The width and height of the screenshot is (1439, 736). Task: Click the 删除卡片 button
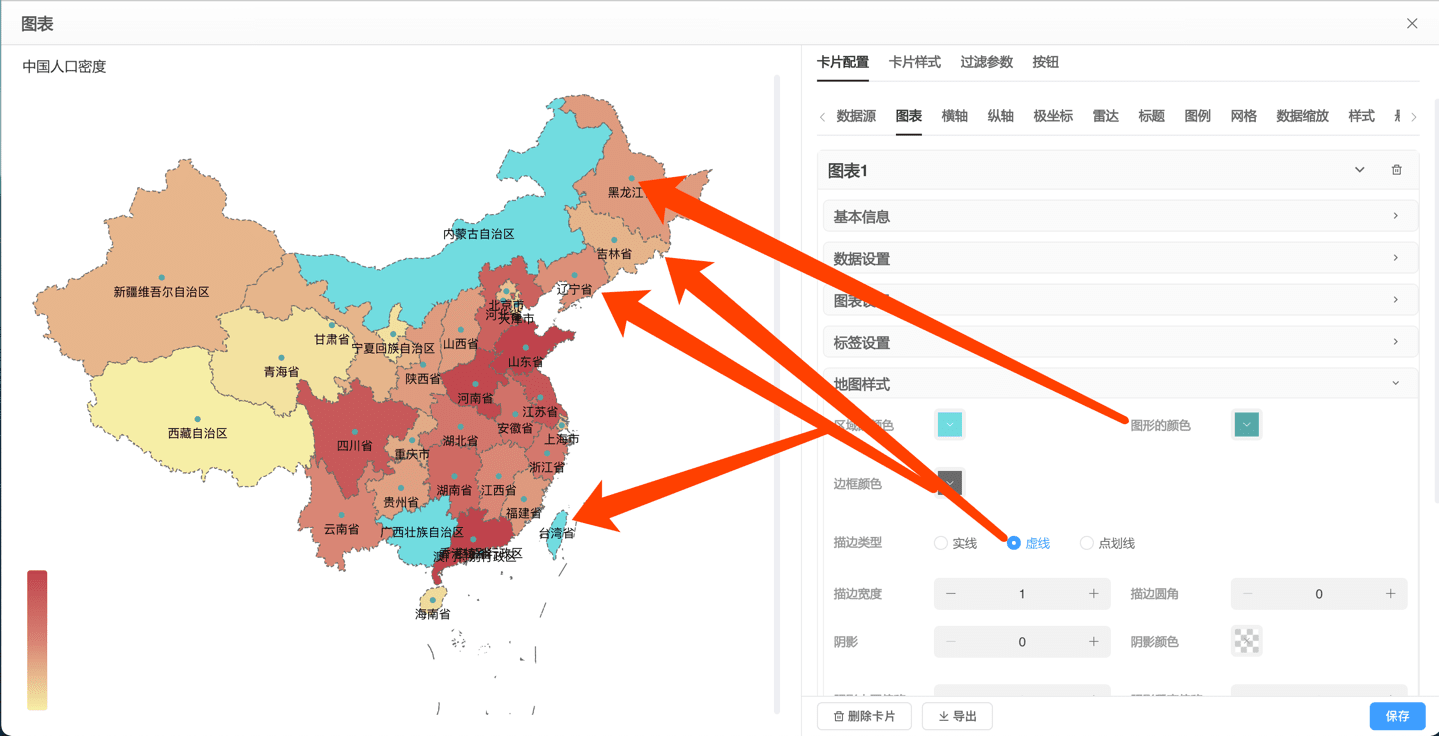[x=865, y=716]
